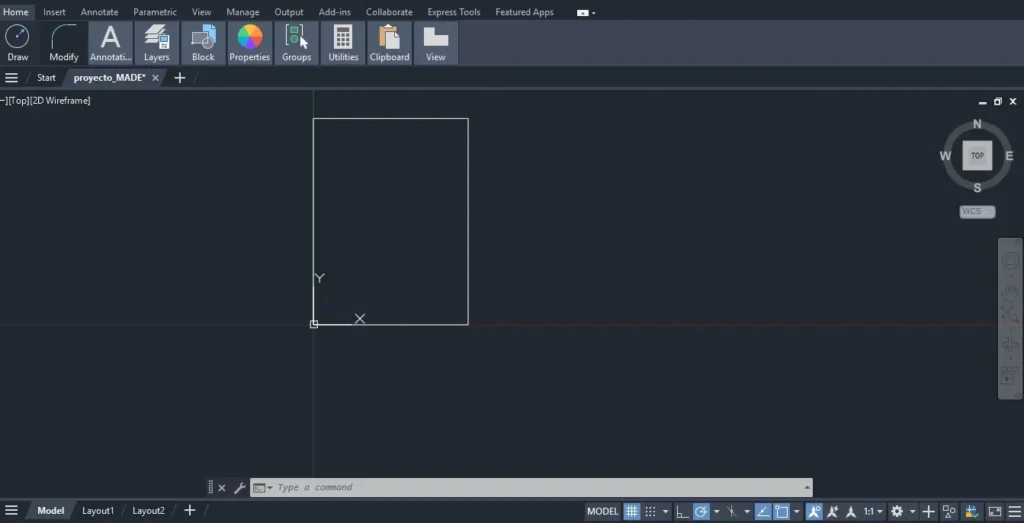Open the Block panel
The width and height of the screenshot is (1024, 523).
tap(203, 43)
